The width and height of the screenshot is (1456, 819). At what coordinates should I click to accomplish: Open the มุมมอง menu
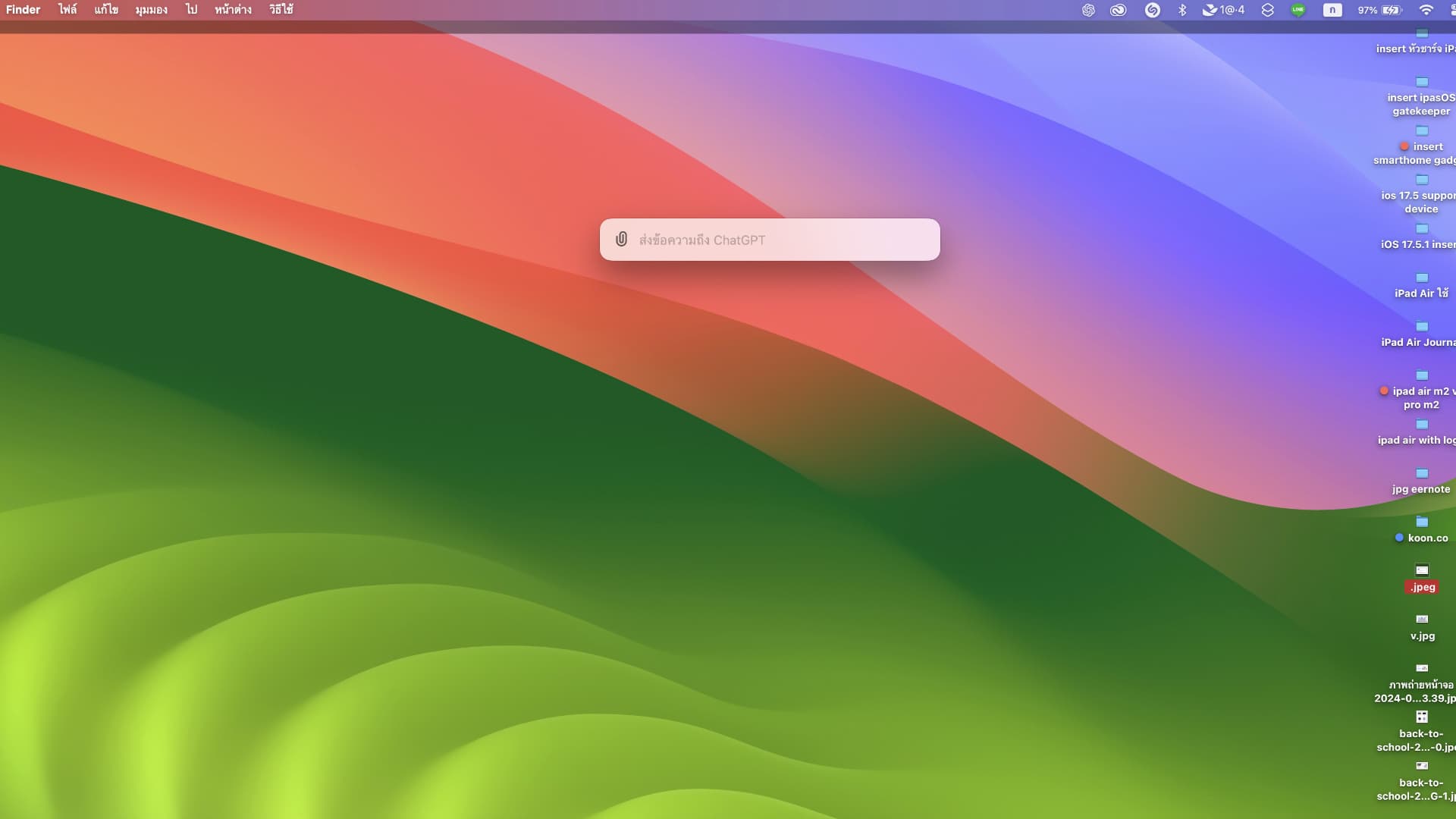[x=151, y=10]
